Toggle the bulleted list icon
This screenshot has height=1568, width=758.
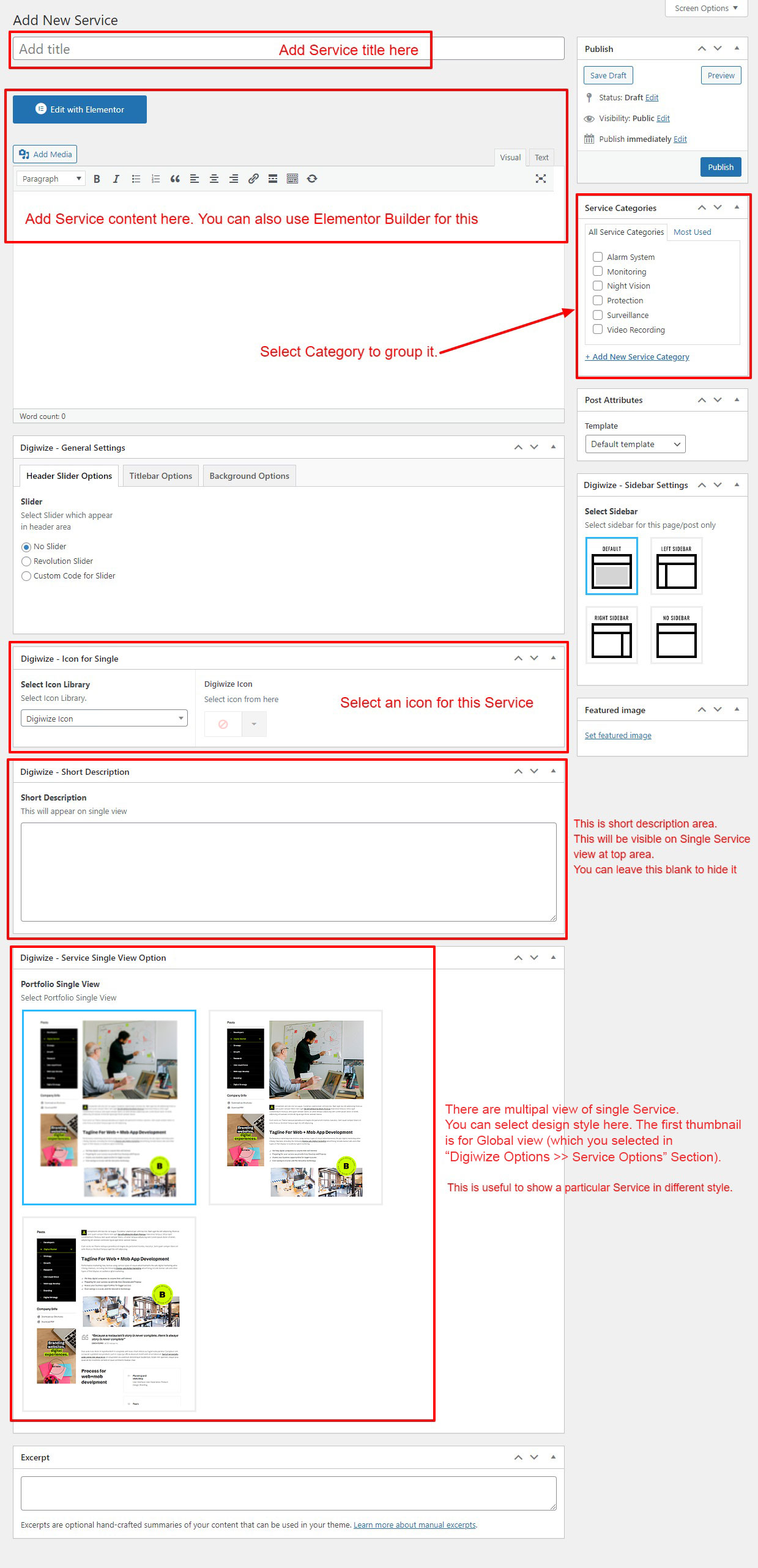(x=136, y=179)
